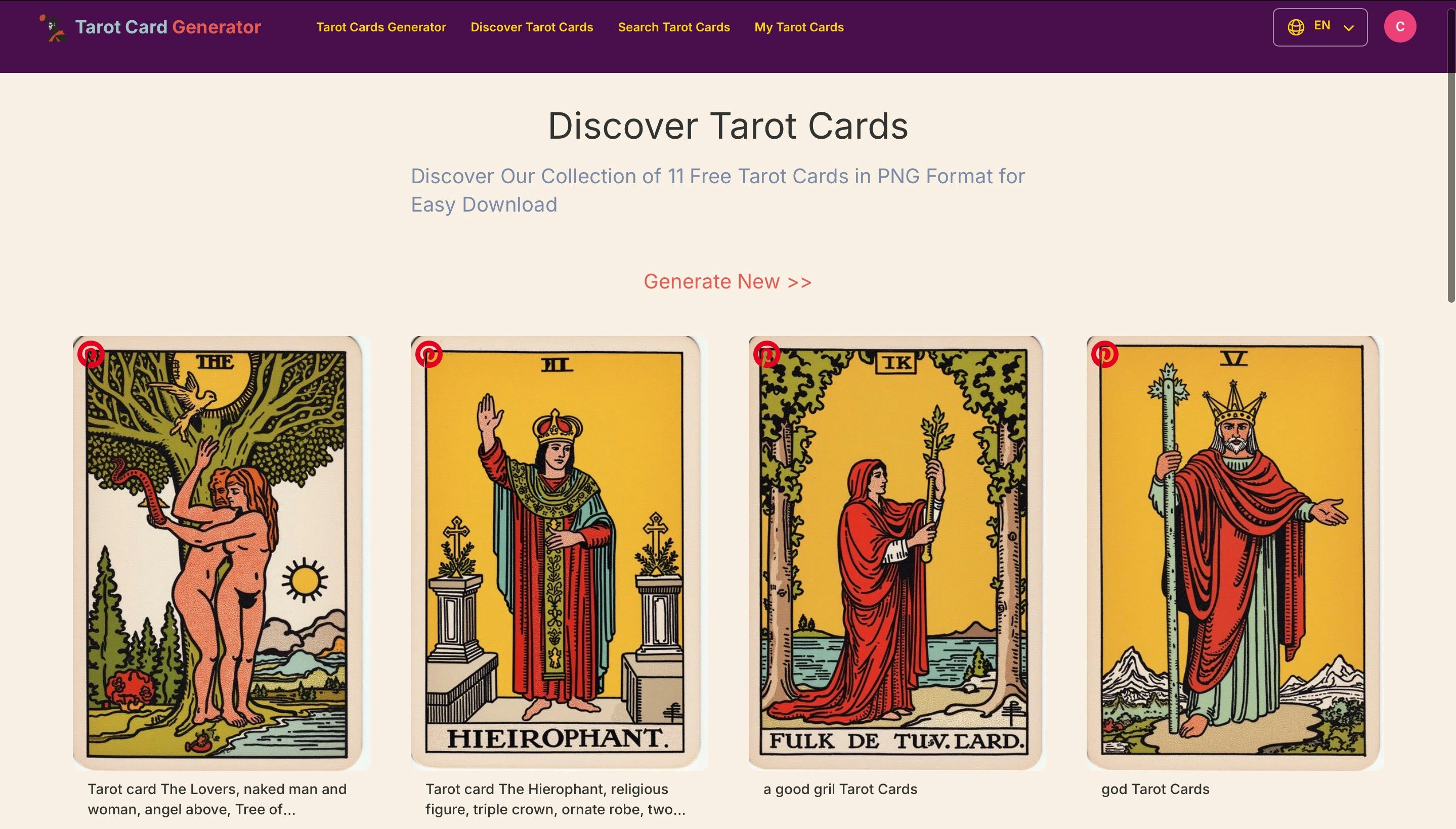The image size is (1456, 829).
Task: View the god Tarot Cards image
Action: pyautogui.click(x=1235, y=553)
